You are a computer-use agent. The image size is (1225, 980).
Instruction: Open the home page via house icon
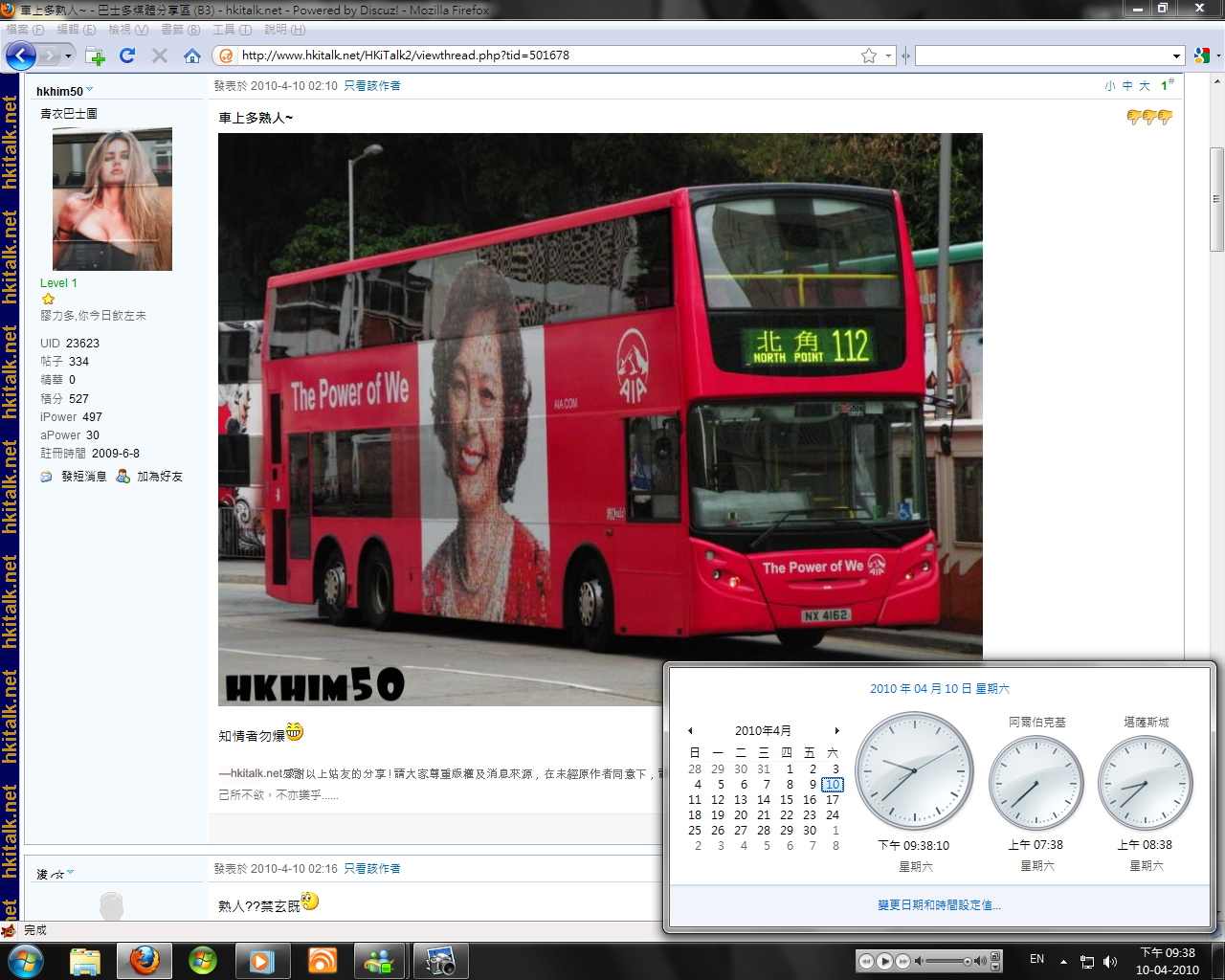(x=192, y=56)
